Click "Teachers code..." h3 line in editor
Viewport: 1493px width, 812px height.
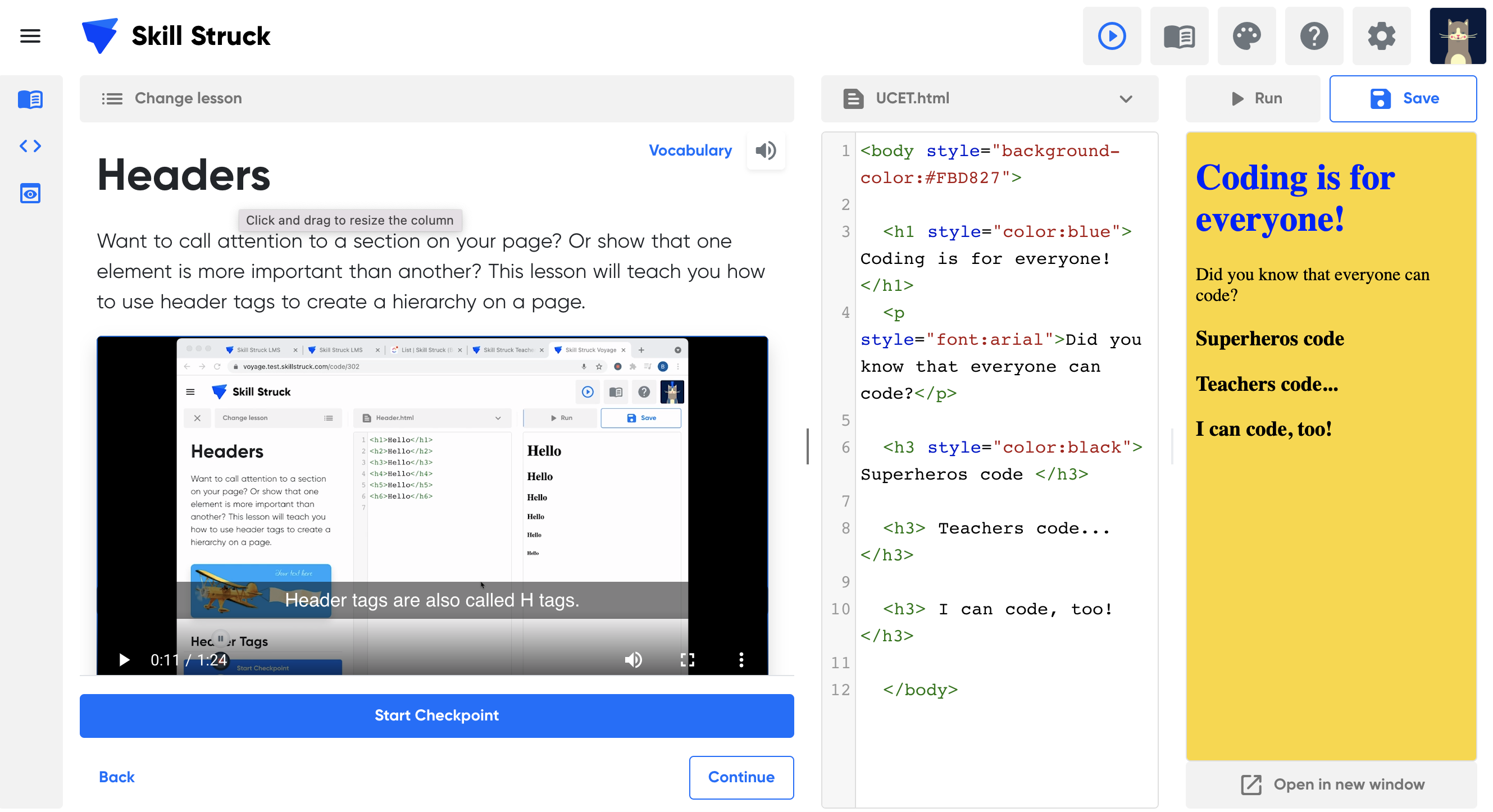click(985, 541)
